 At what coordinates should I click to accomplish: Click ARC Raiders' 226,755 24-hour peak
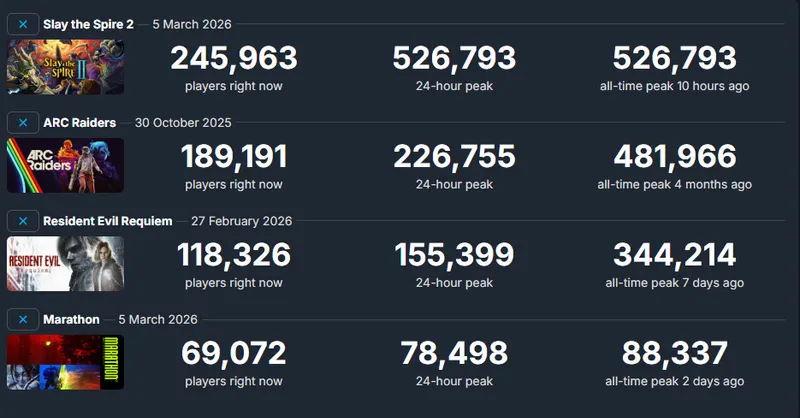(x=455, y=157)
